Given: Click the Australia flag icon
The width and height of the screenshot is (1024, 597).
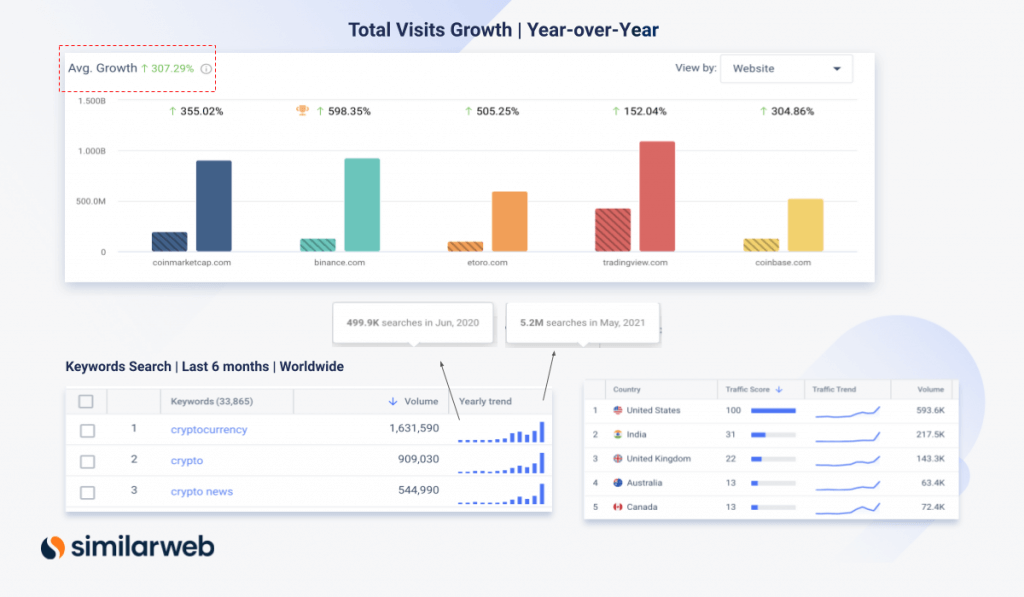Looking at the screenshot, I should pyautogui.click(x=618, y=483).
